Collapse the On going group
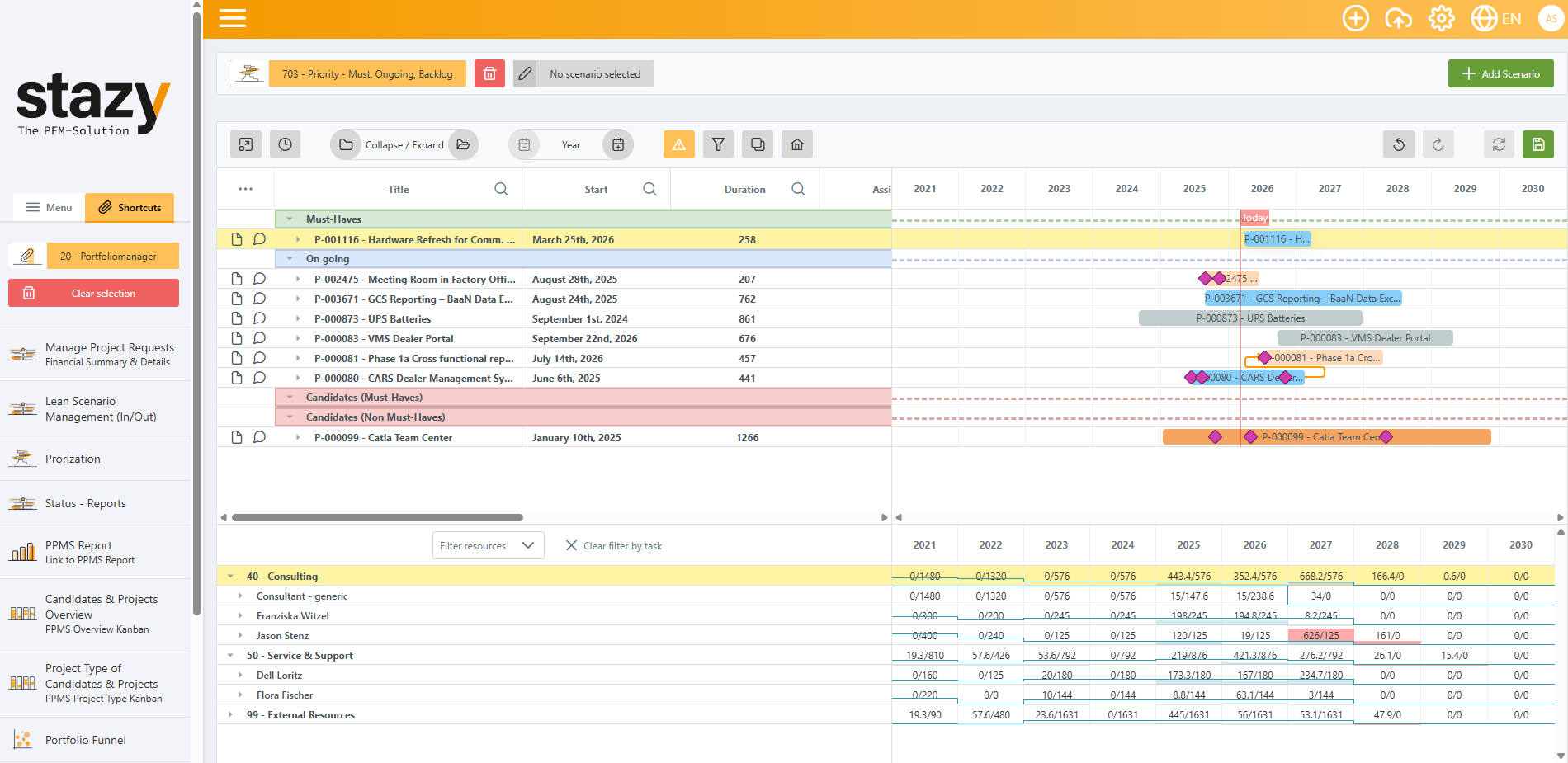 coord(290,258)
